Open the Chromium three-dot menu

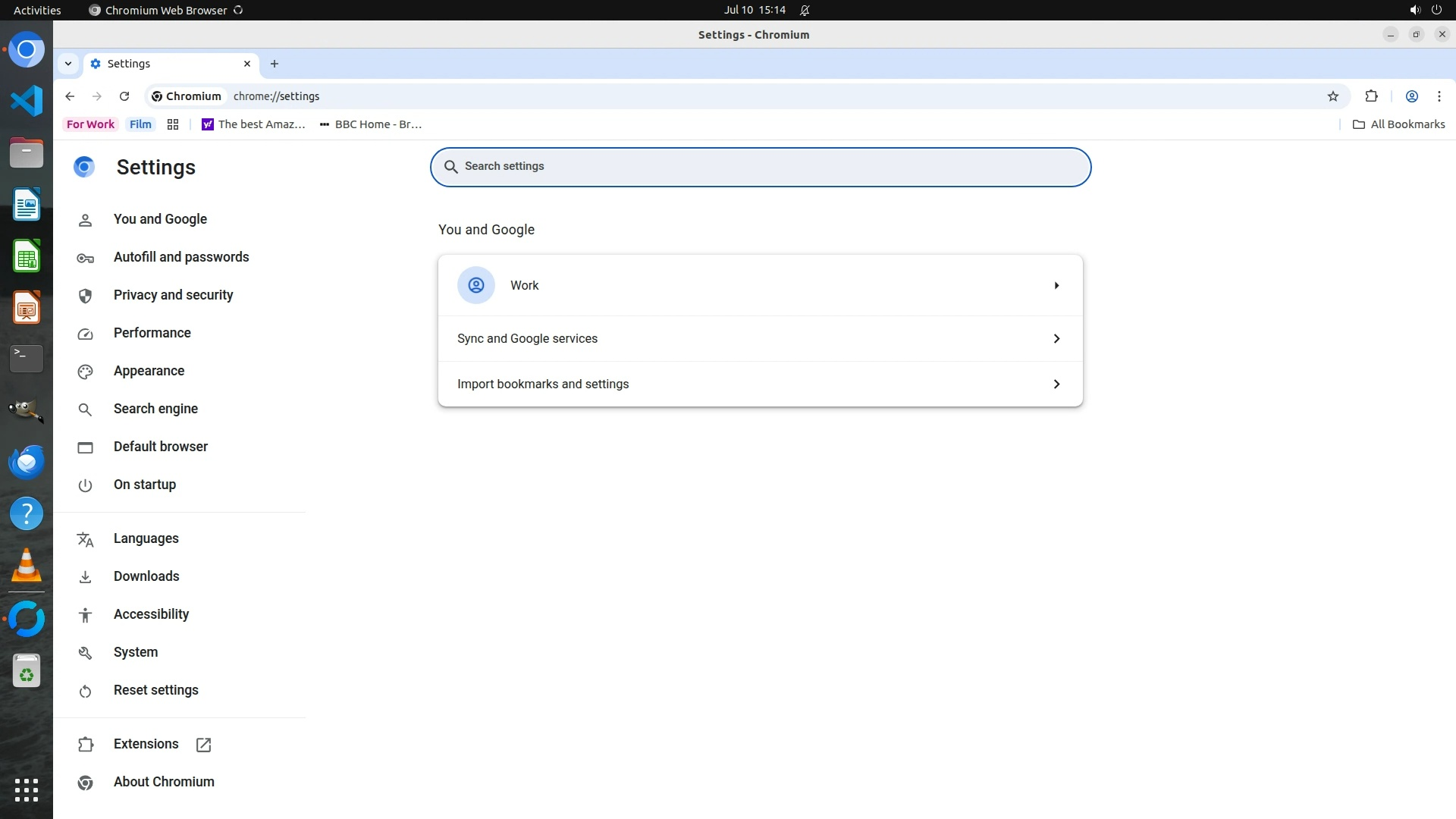[1439, 96]
